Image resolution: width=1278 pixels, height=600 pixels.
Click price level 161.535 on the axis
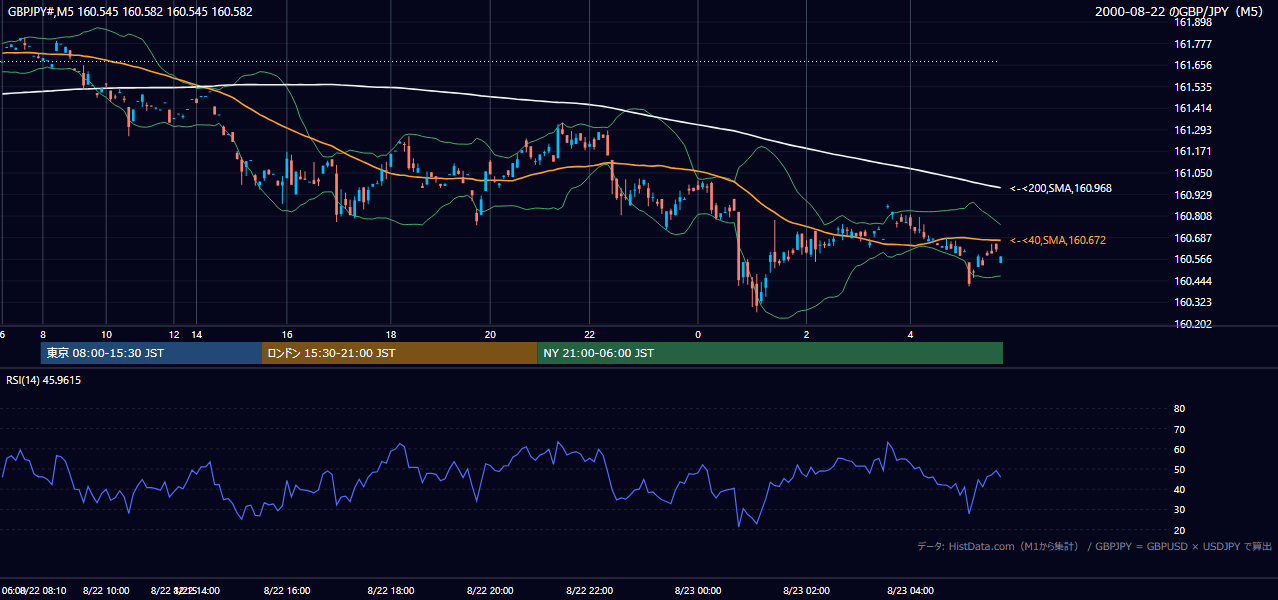(1192, 87)
